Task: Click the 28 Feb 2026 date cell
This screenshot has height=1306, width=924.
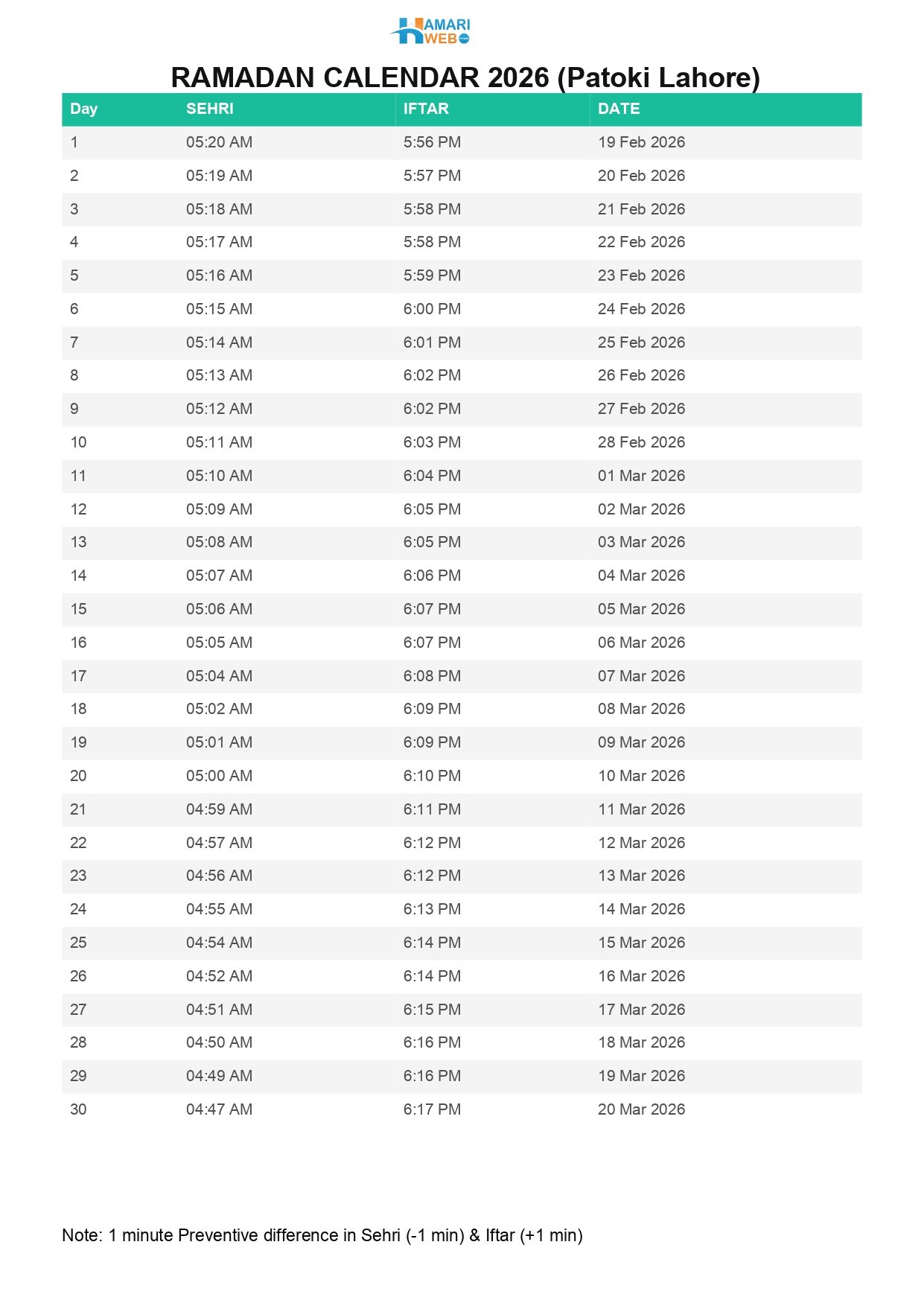Action: 640,442
